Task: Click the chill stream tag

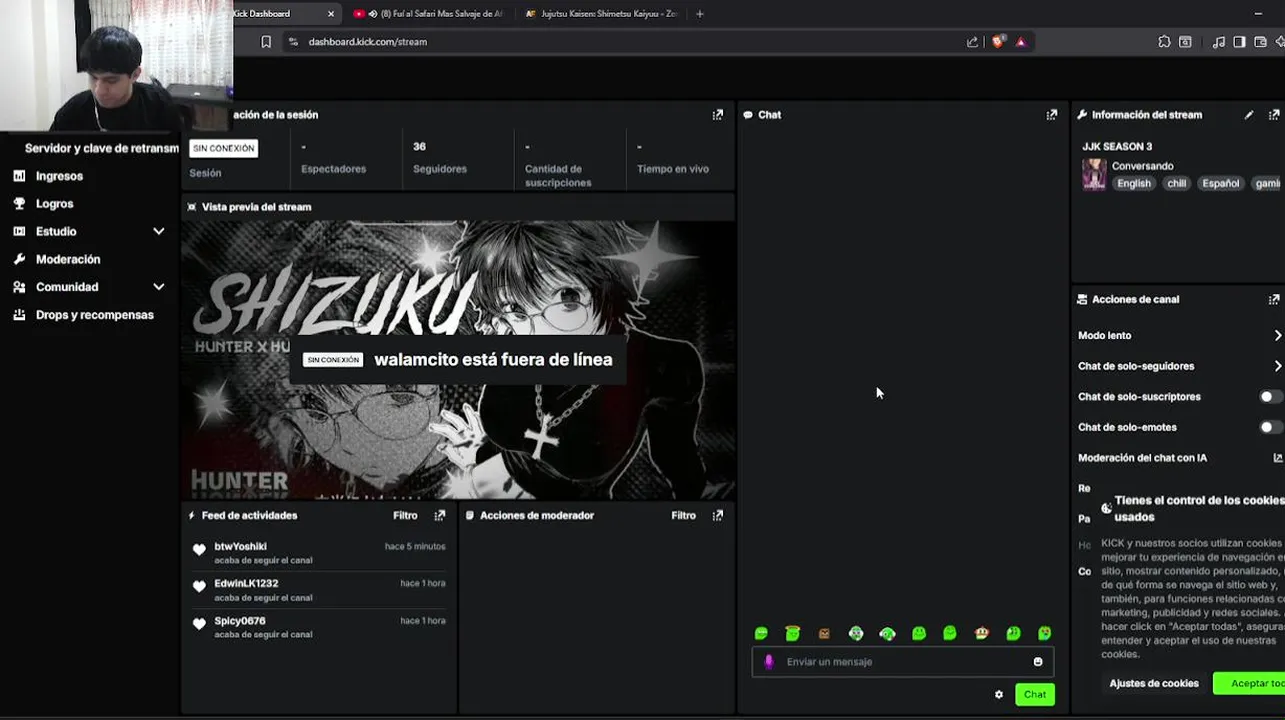Action: tap(1176, 184)
